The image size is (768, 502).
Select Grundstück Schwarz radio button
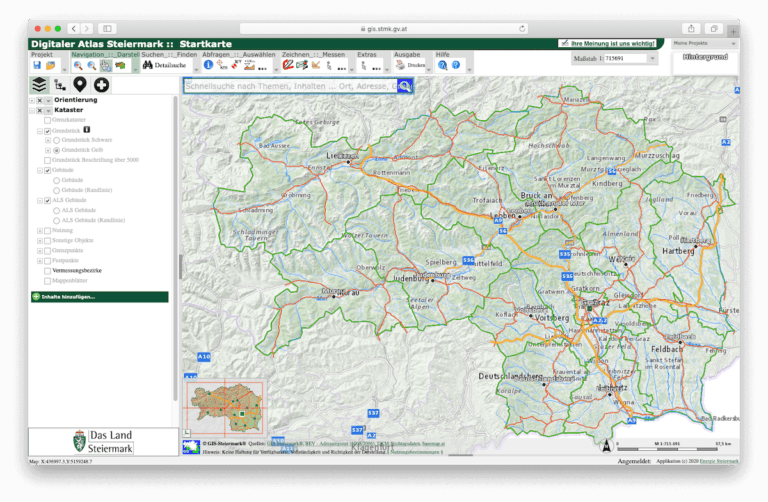pos(56,141)
